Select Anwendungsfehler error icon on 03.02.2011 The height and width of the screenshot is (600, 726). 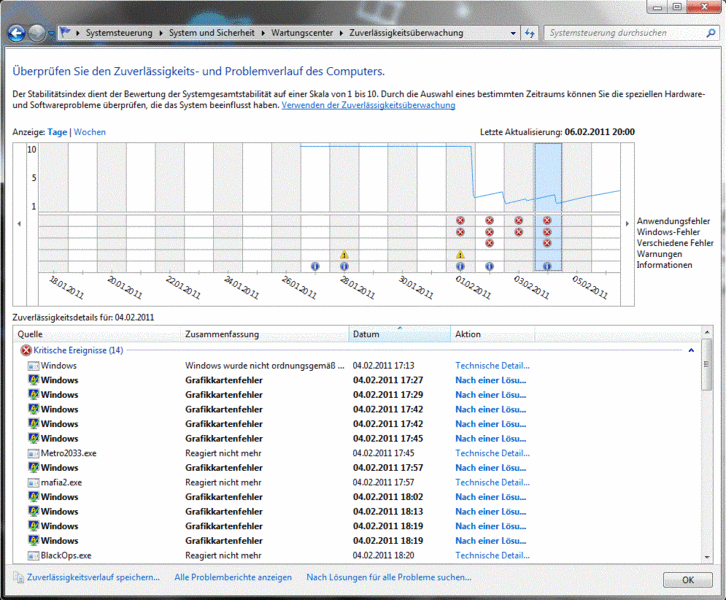(519, 220)
